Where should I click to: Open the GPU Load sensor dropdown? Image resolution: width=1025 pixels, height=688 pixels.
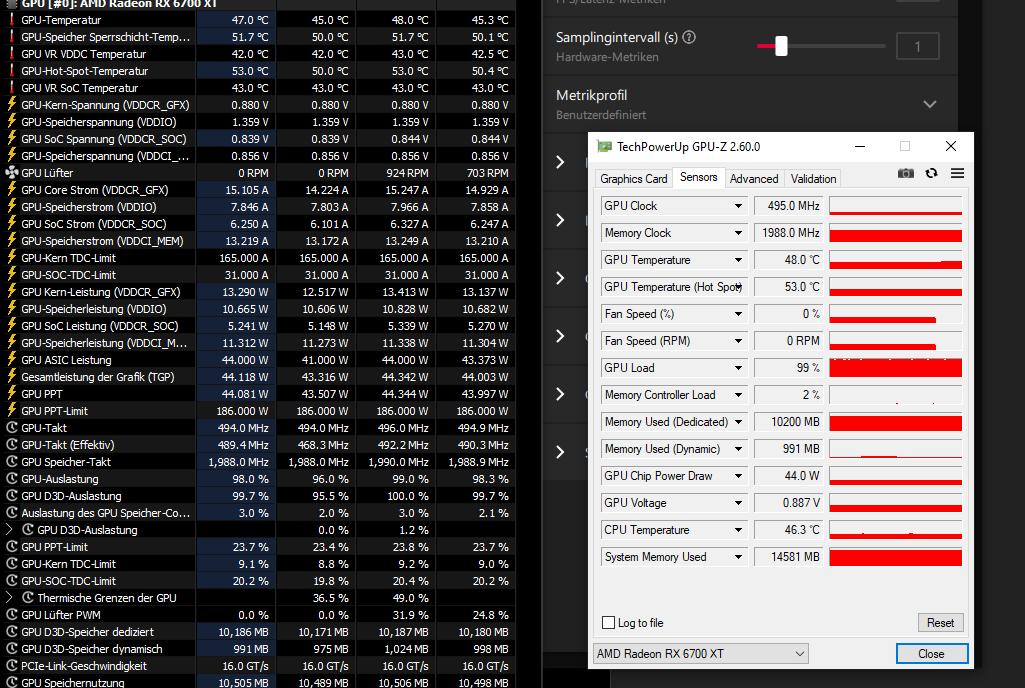pos(738,368)
